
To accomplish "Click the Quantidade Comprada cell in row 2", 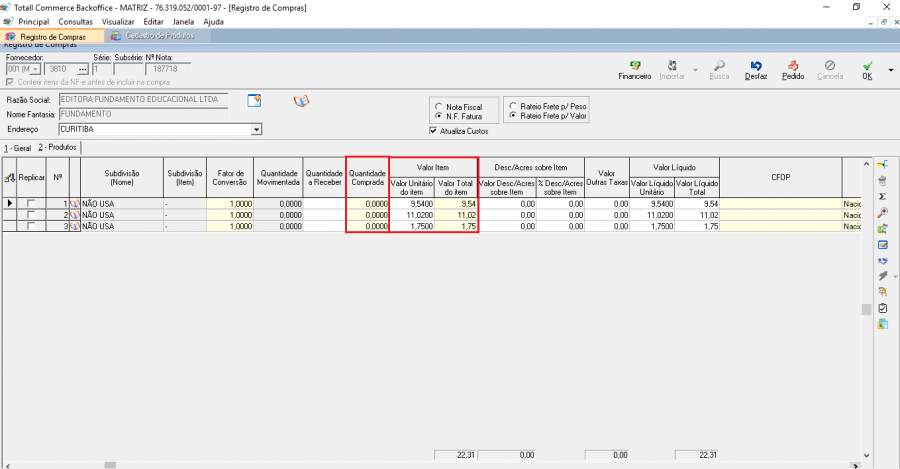I will [x=367, y=215].
